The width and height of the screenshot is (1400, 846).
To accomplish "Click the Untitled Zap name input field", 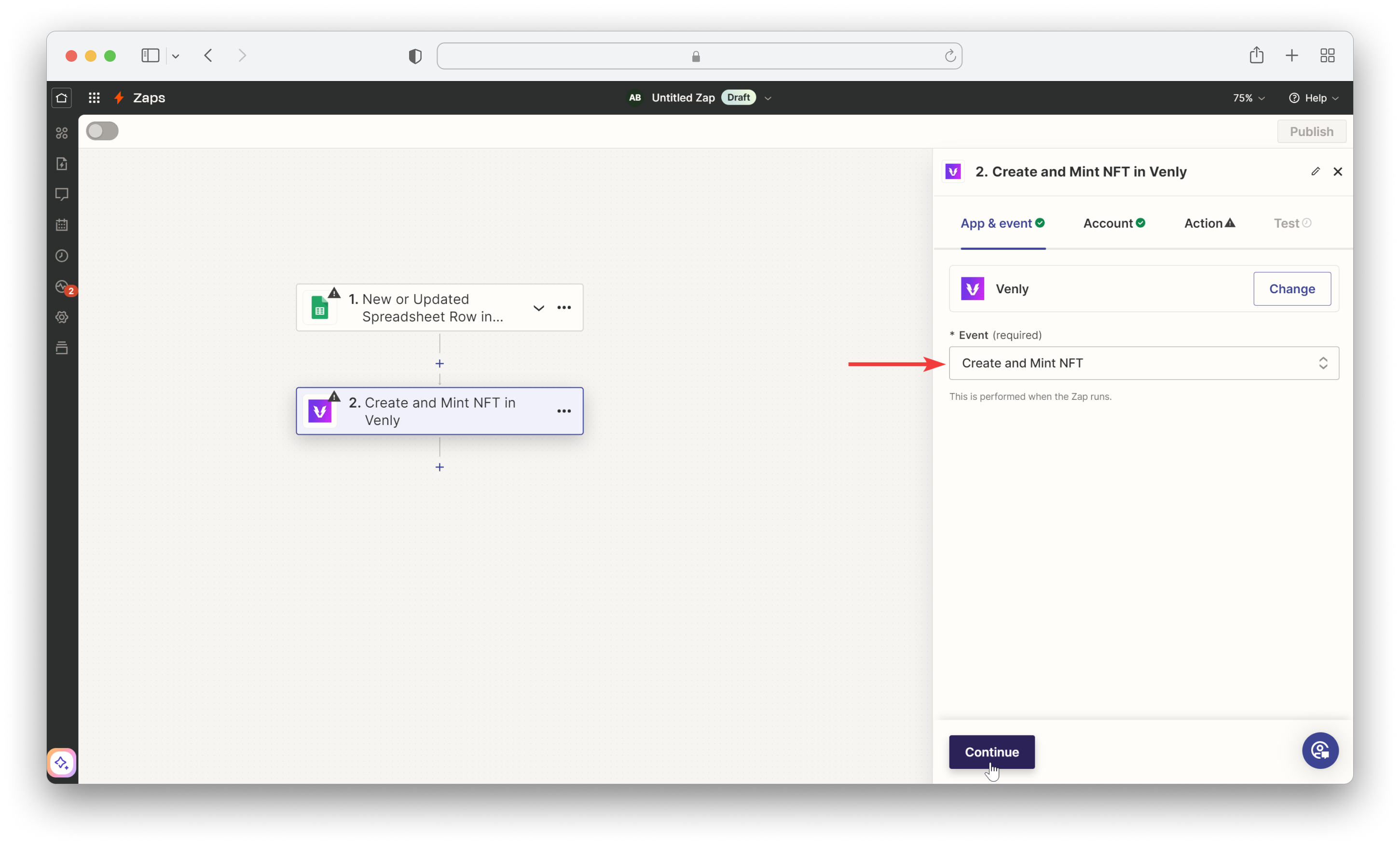I will point(683,97).
